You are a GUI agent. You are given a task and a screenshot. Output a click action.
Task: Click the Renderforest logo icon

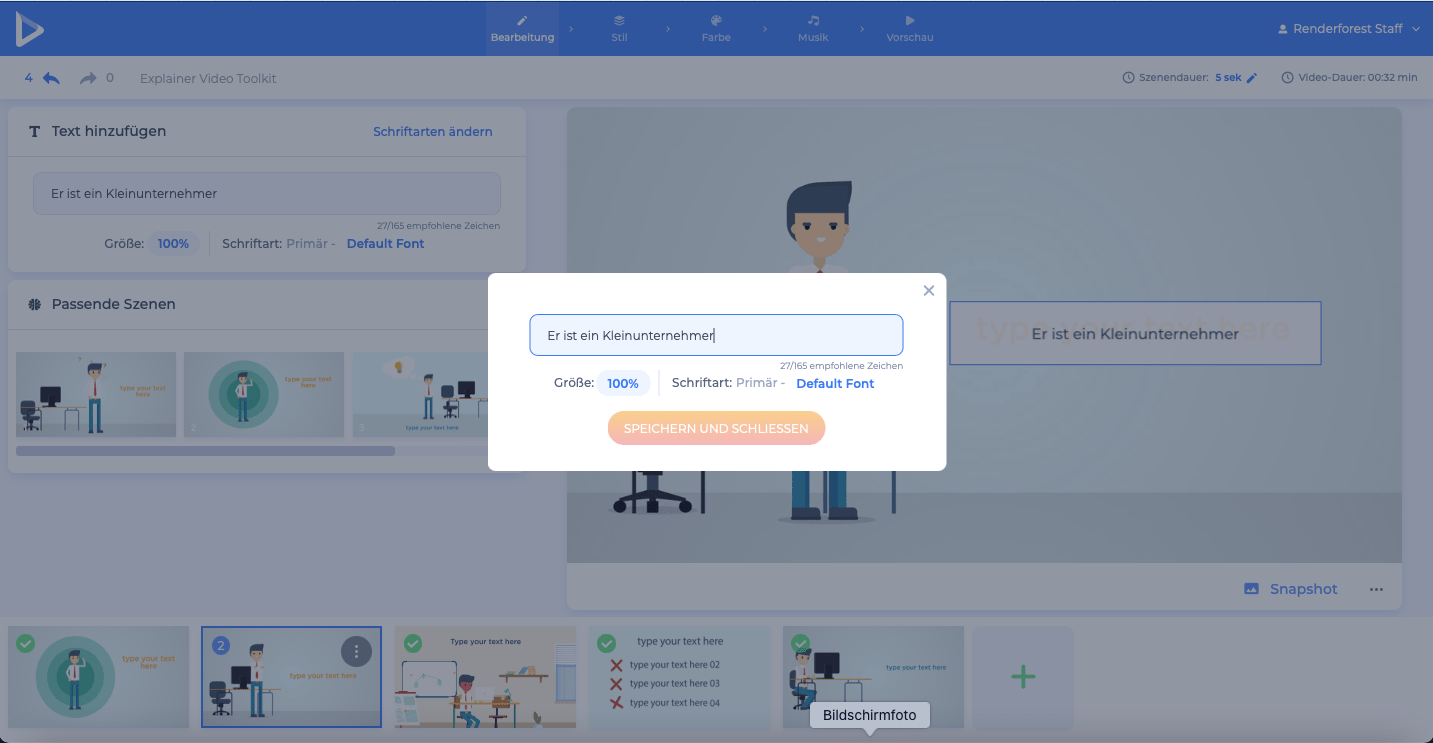point(29,29)
